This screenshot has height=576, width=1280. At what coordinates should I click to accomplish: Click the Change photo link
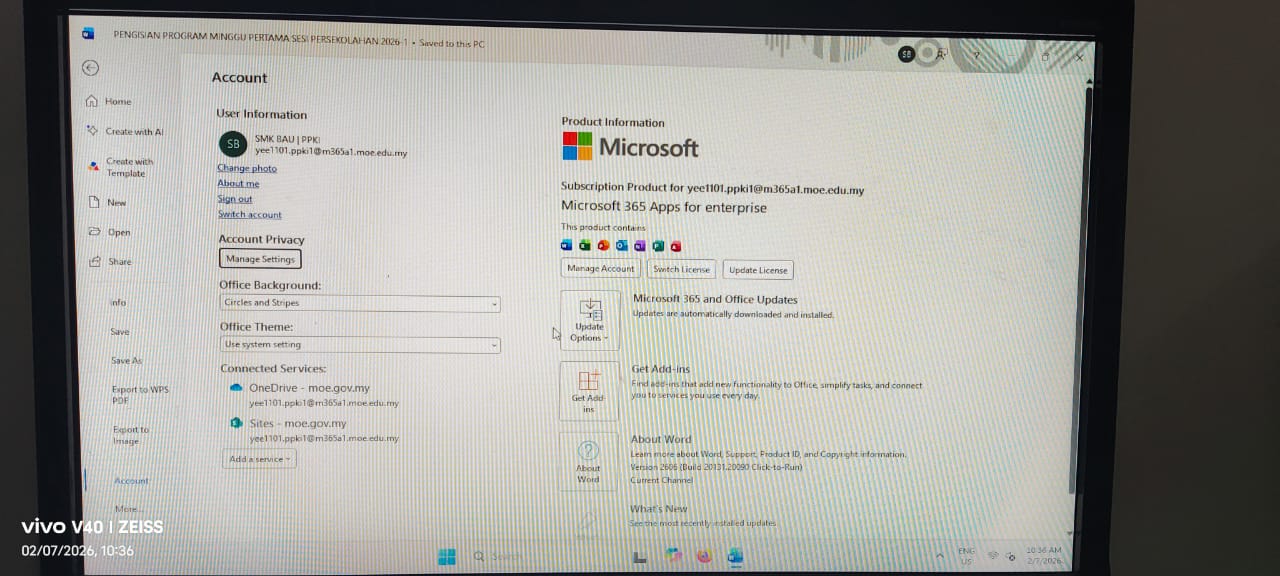pos(247,168)
